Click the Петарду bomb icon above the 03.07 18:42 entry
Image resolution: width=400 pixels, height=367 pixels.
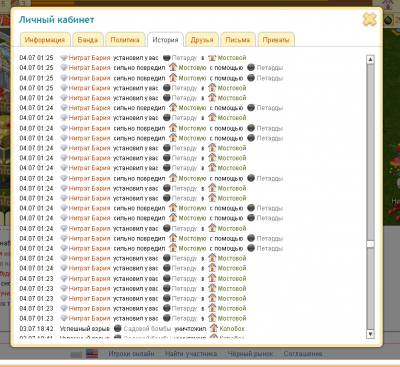pyautogui.click(x=167, y=318)
